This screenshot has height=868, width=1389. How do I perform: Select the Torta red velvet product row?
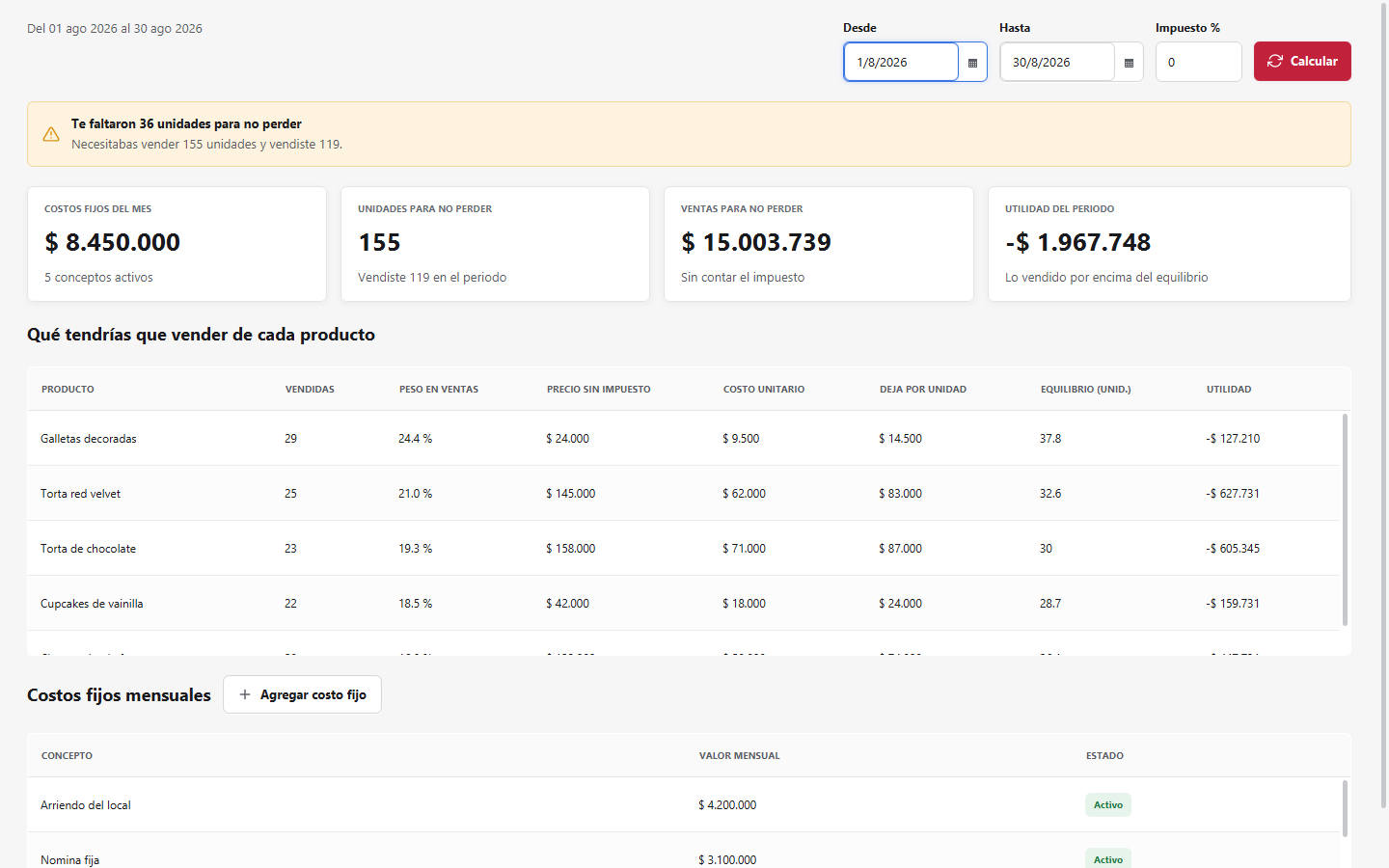pyautogui.click(x=683, y=493)
